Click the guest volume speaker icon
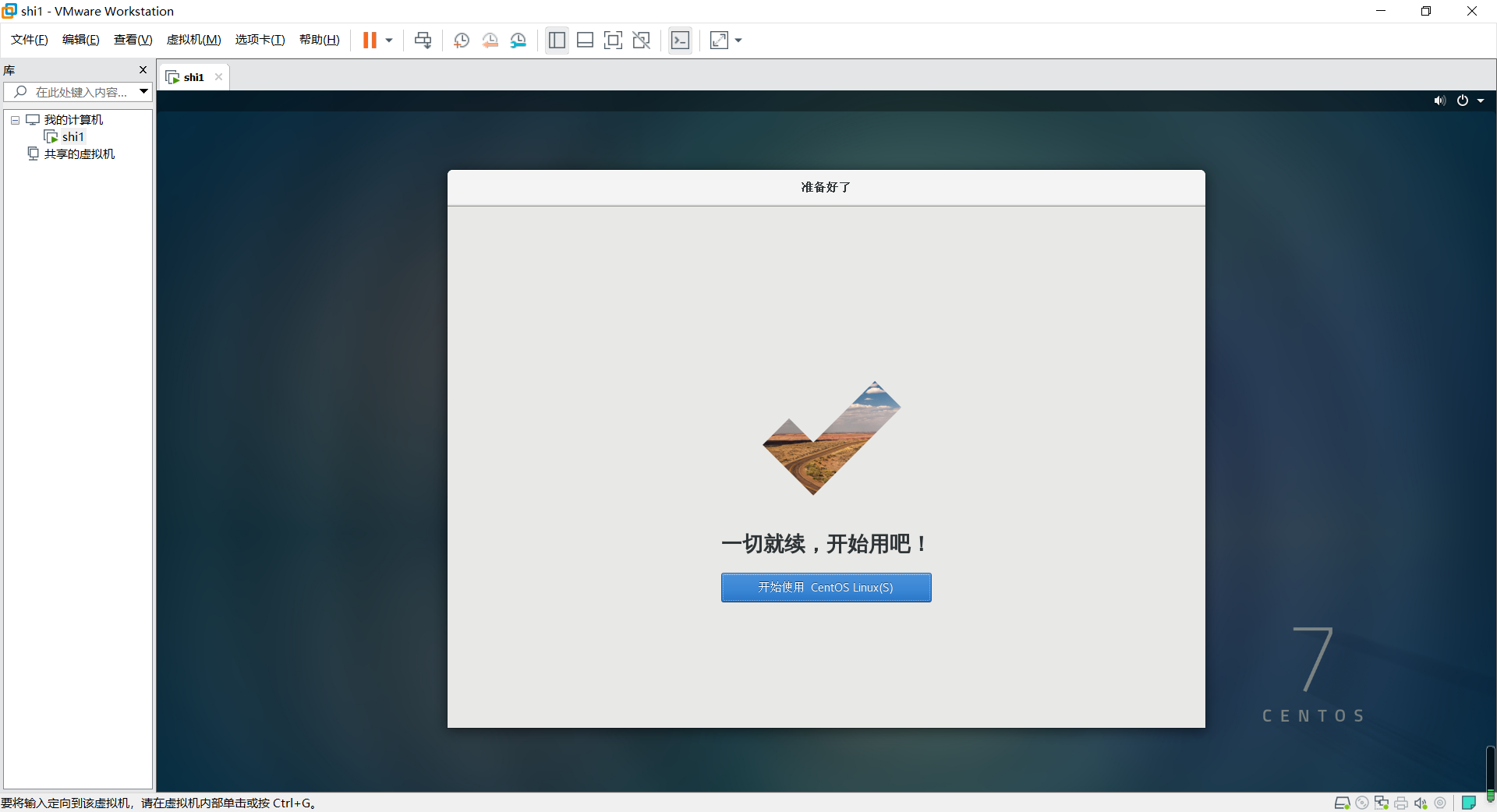This screenshot has height=812, width=1497. pos(1439,101)
